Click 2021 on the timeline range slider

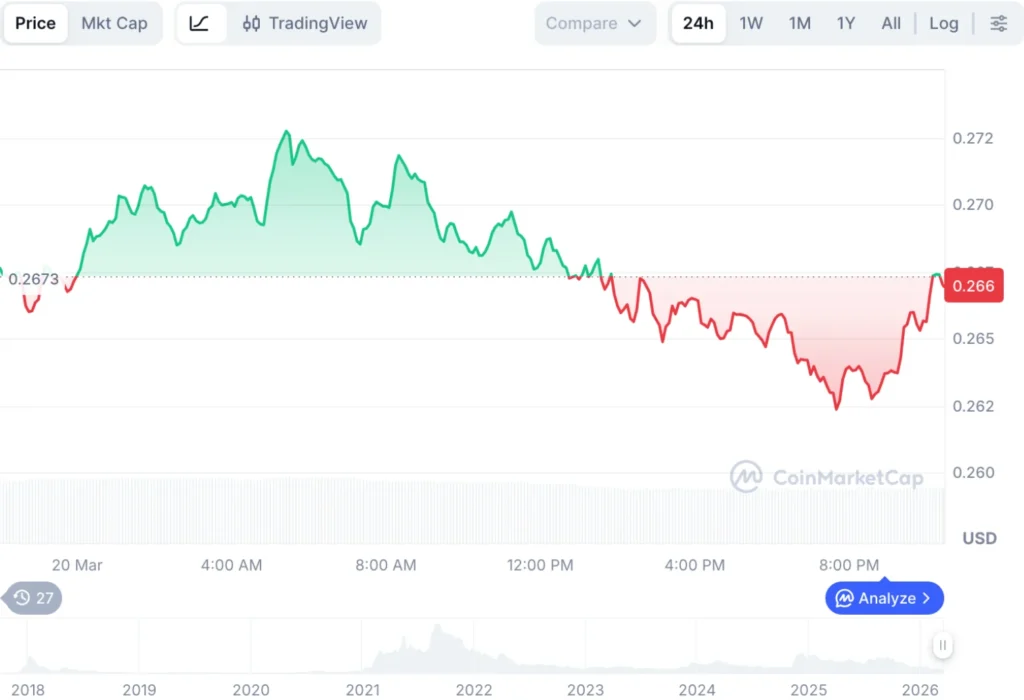(x=362, y=689)
